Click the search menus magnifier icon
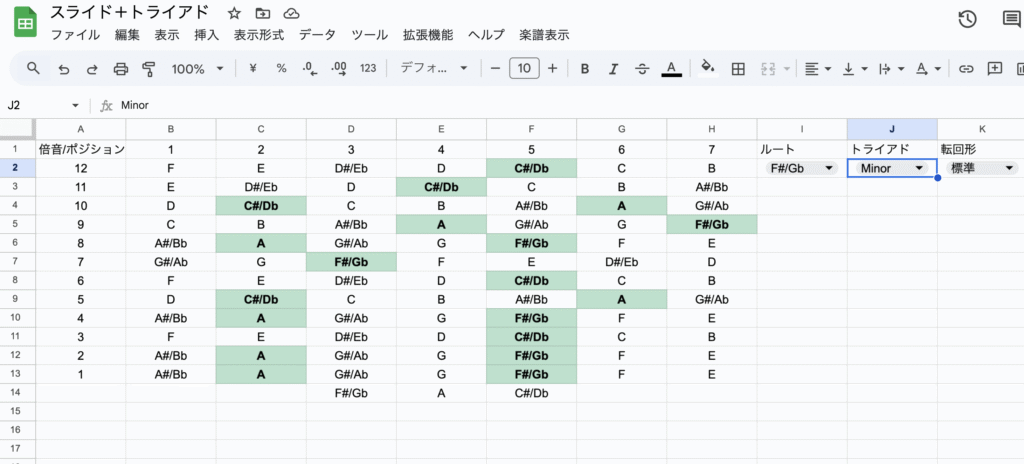 pyautogui.click(x=33, y=69)
